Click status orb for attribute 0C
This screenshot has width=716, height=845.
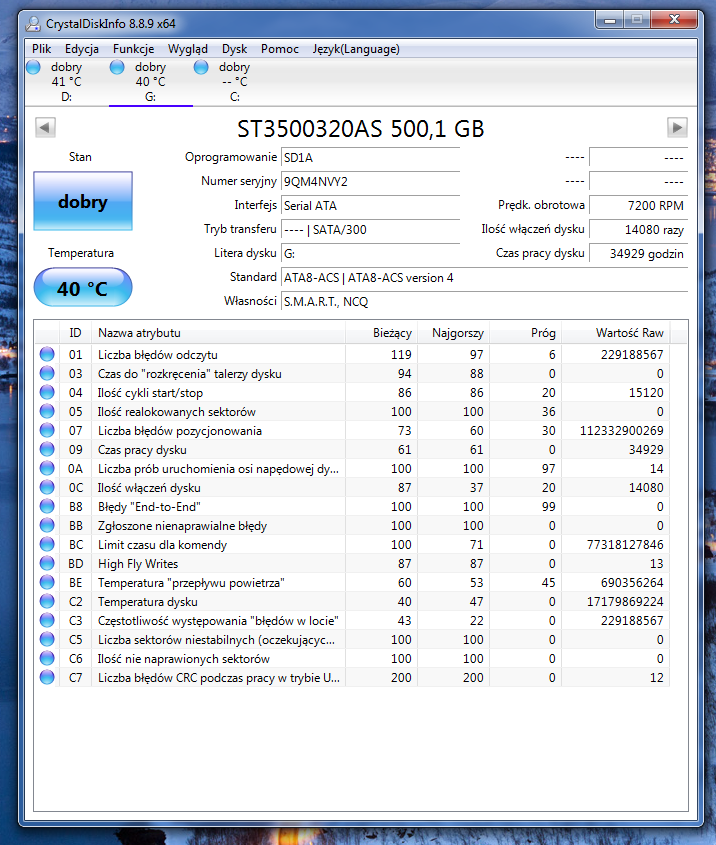(47, 487)
